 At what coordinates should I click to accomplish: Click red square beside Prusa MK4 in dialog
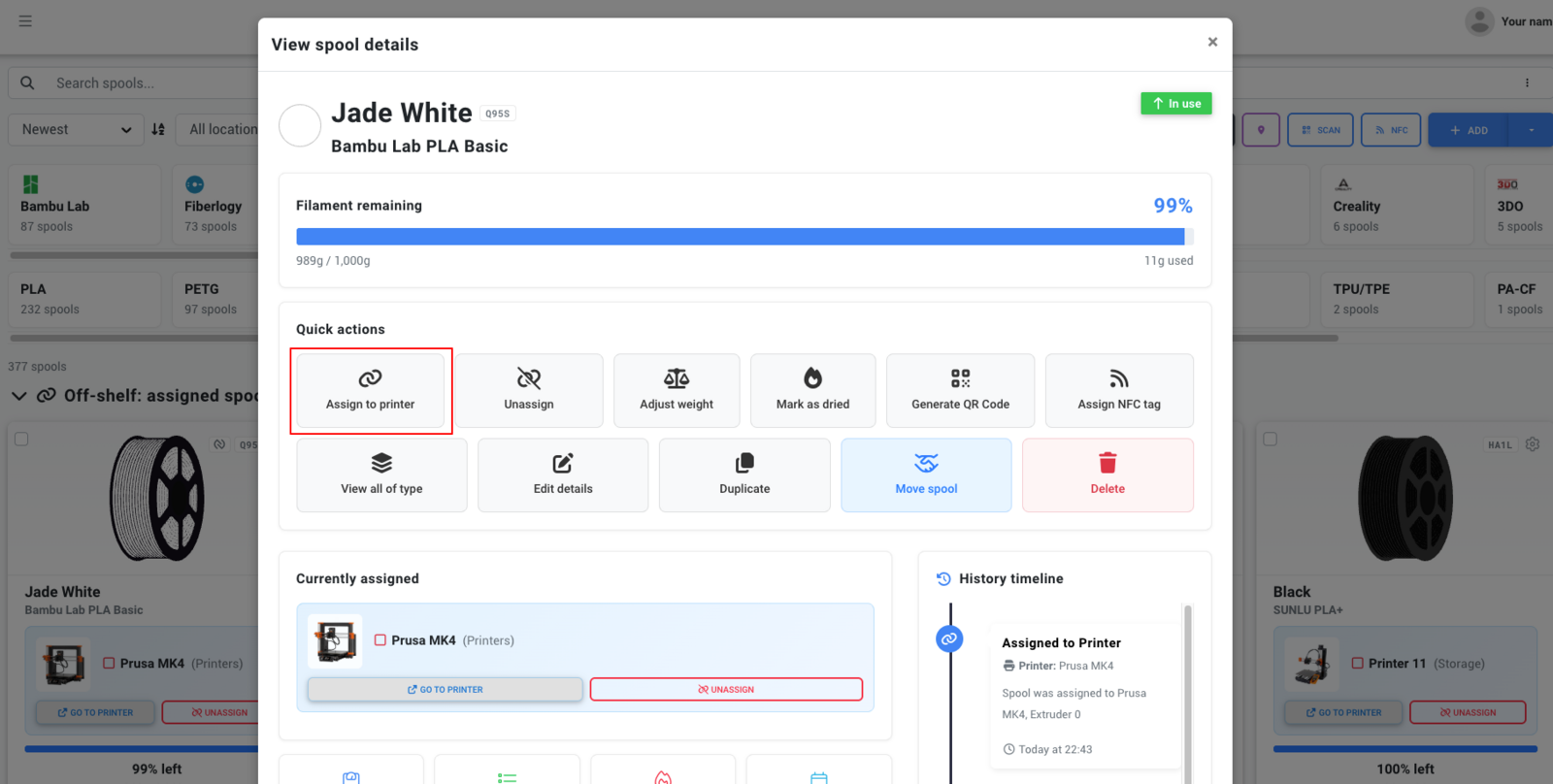tap(380, 640)
